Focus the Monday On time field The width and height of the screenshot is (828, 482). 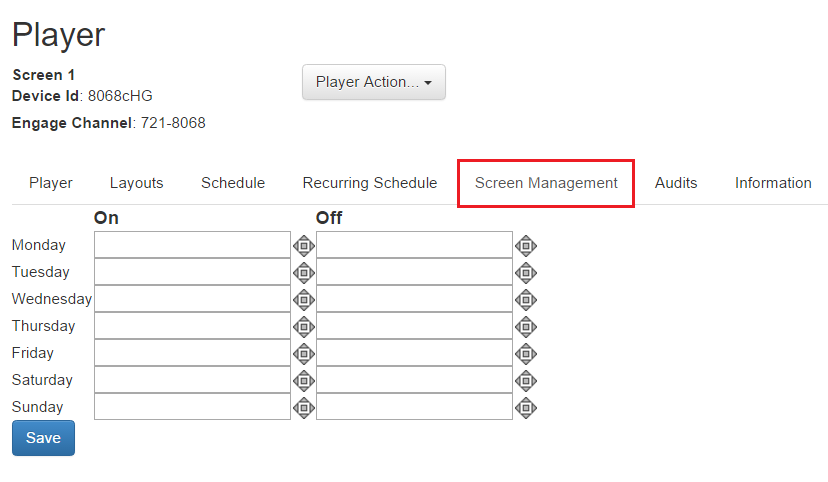coord(192,244)
